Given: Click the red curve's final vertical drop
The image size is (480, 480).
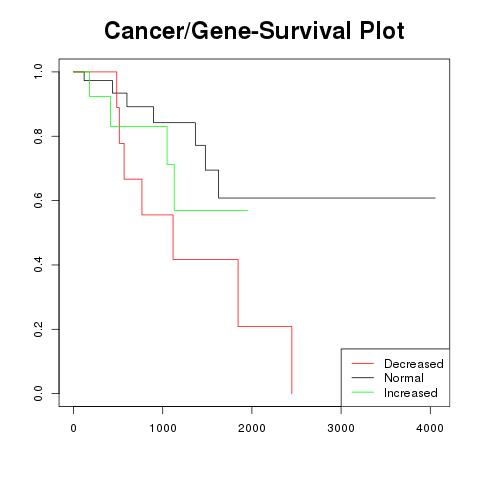Looking at the screenshot, I should pos(292,360).
